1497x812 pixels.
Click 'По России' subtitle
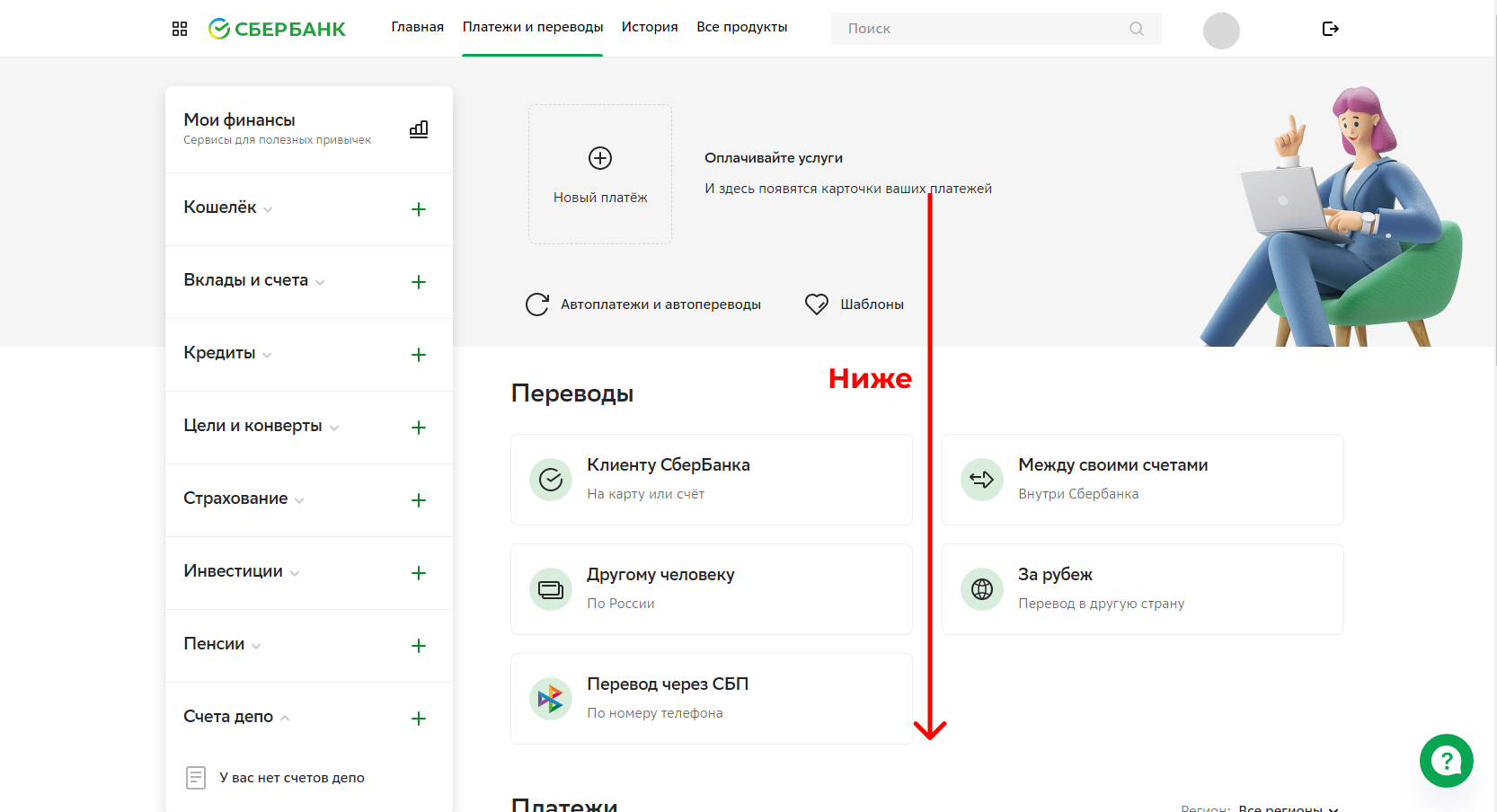(x=621, y=604)
